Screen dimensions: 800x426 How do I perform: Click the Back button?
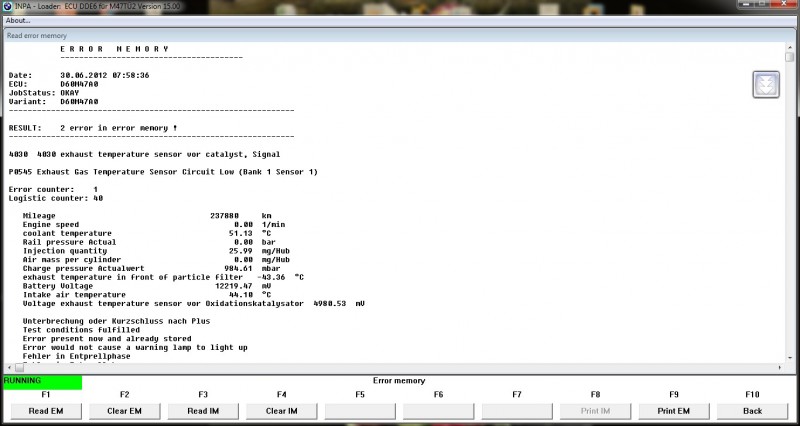tap(752, 411)
